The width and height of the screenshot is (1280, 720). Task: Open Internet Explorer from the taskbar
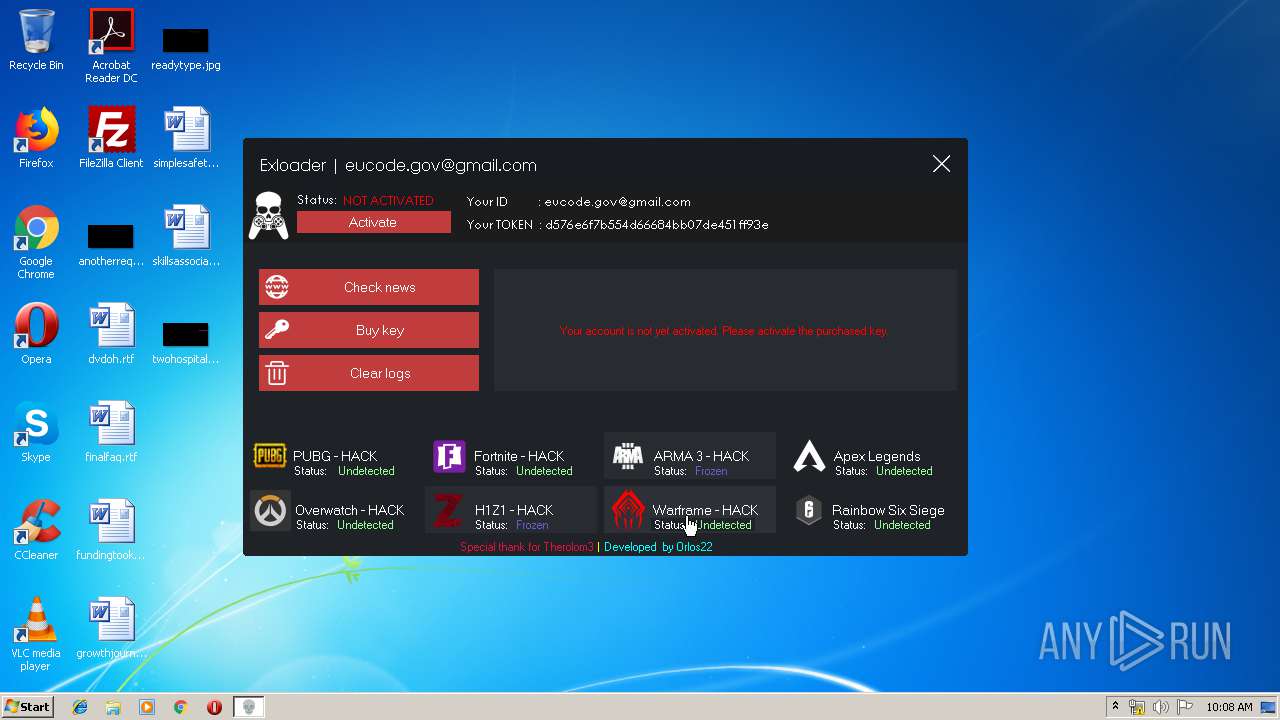tap(80, 707)
